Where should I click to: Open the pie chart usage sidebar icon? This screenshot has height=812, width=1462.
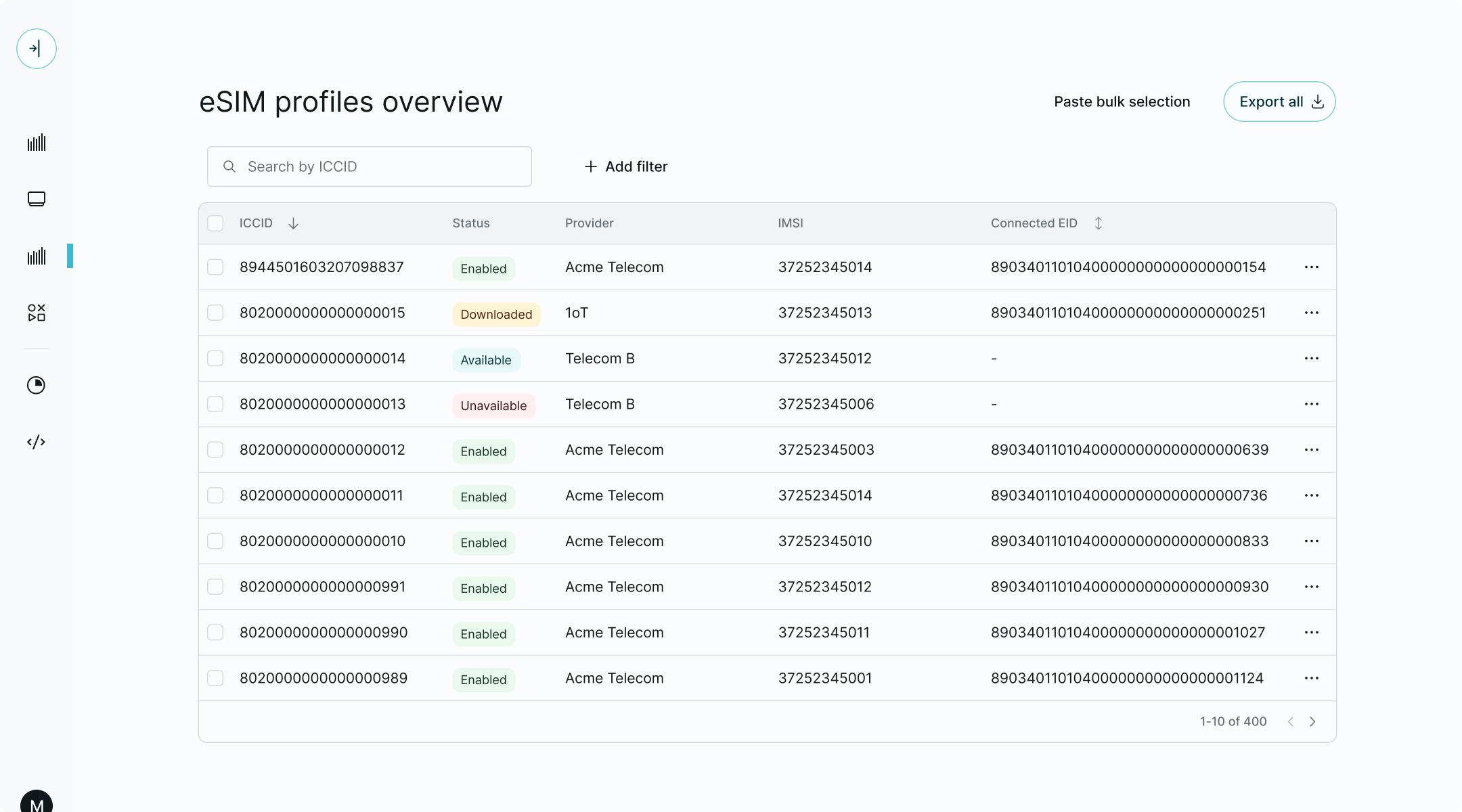point(37,385)
